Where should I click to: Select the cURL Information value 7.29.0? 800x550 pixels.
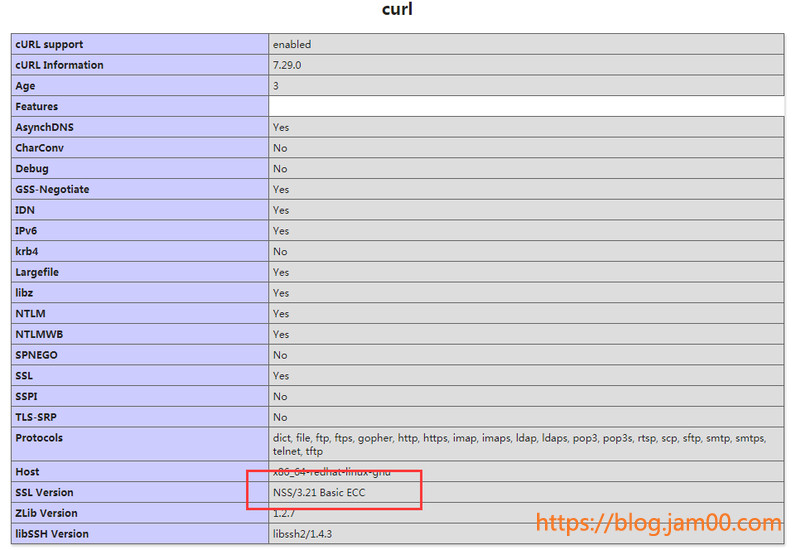click(x=288, y=65)
